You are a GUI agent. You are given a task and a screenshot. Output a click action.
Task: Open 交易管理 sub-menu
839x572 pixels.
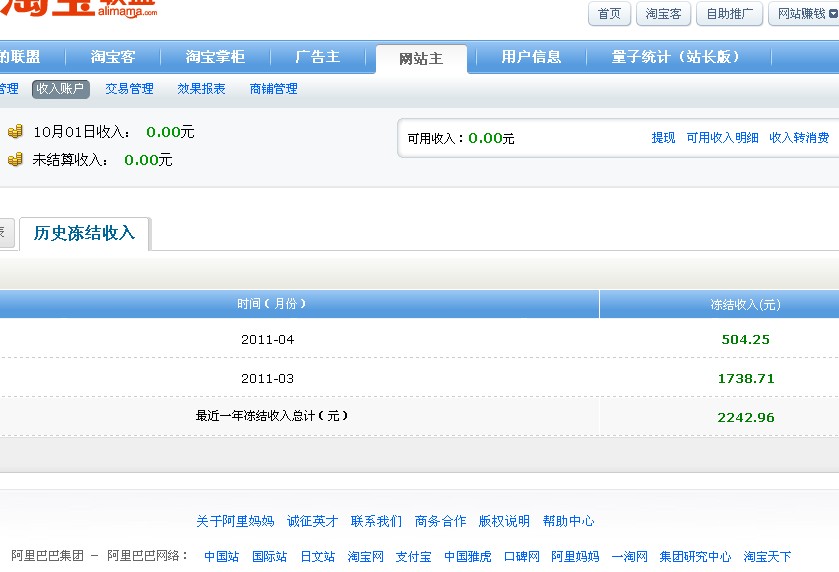pyautogui.click(x=129, y=89)
